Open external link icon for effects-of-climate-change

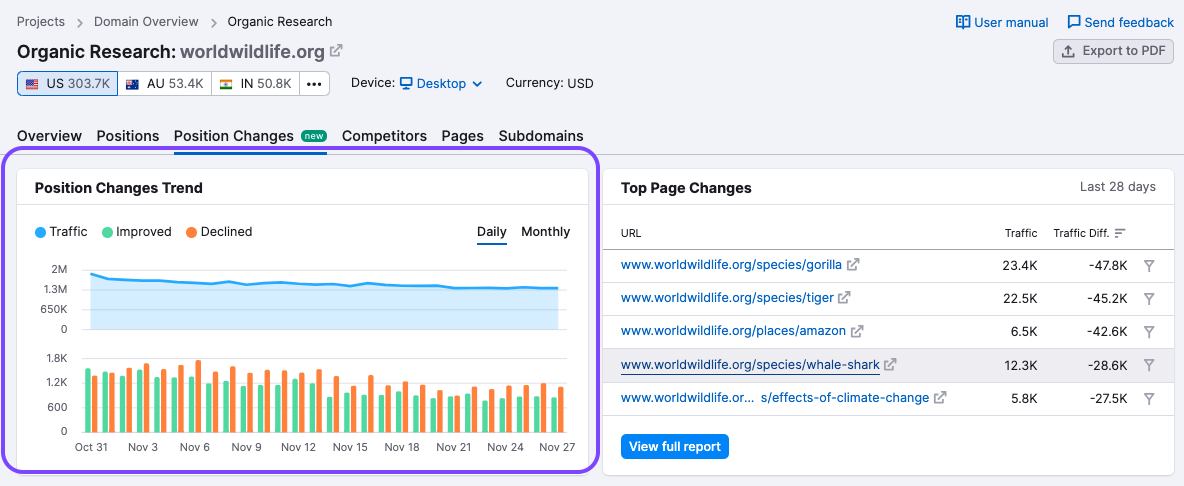(x=940, y=397)
